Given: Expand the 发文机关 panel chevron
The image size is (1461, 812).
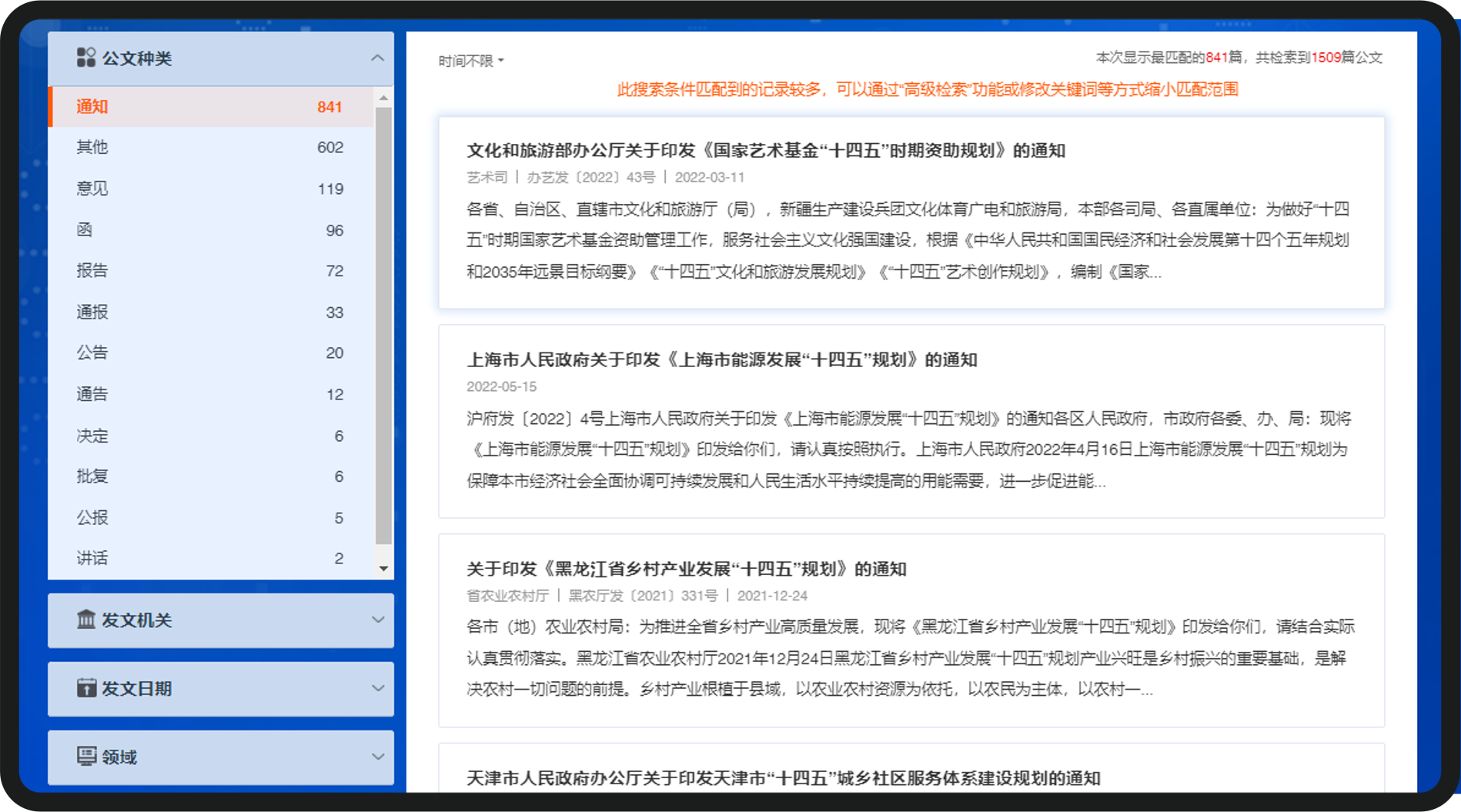Looking at the screenshot, I should coord(377,620).
